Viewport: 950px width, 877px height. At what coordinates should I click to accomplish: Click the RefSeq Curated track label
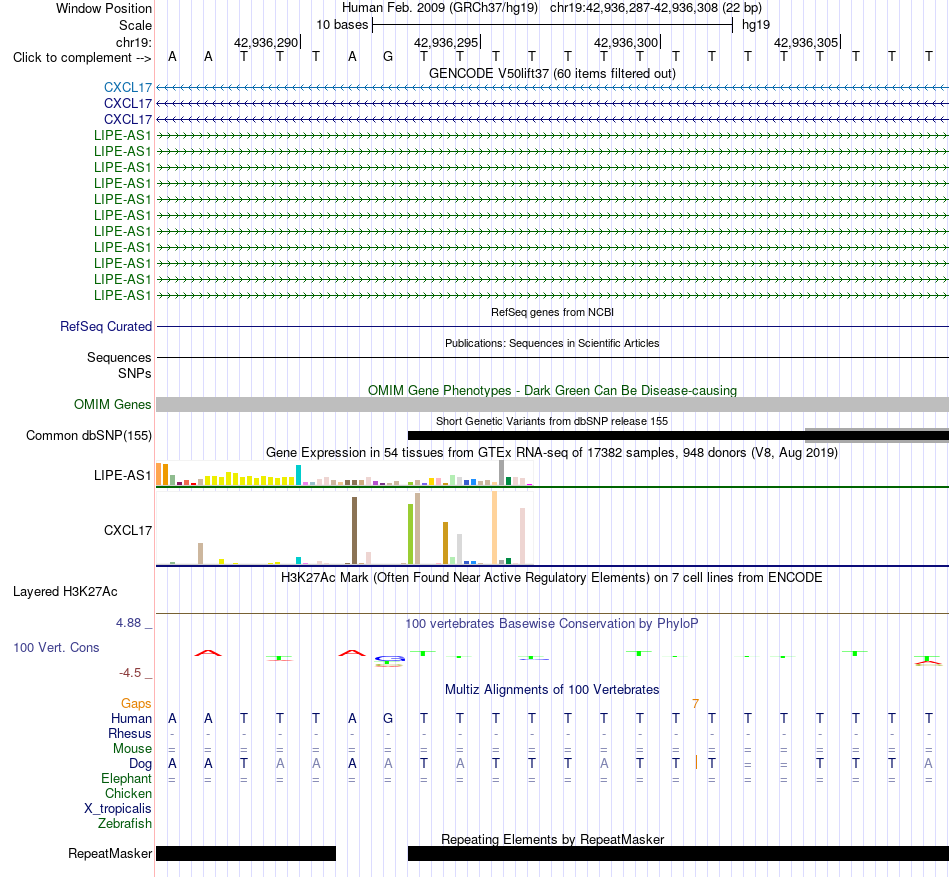click(105, 326)
